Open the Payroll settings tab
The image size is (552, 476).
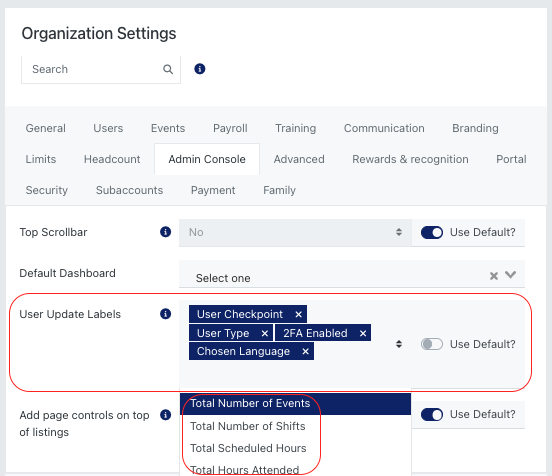(230, 128)
